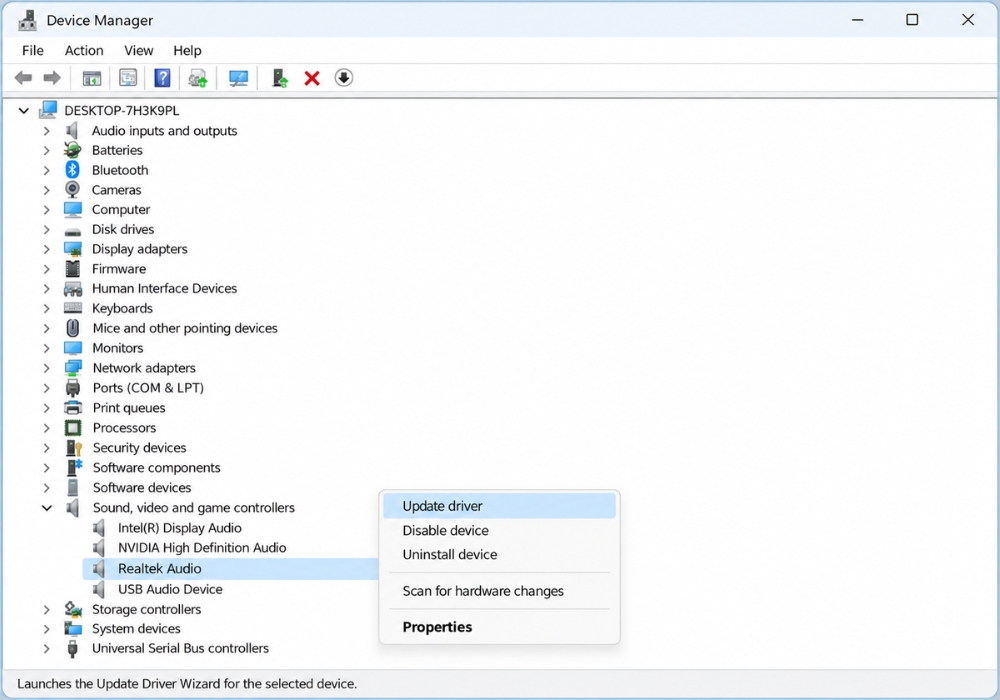The image size is (1000, 700).
Task: Click the Back arrow toolbar icon
Action: [x=24, y=78]
